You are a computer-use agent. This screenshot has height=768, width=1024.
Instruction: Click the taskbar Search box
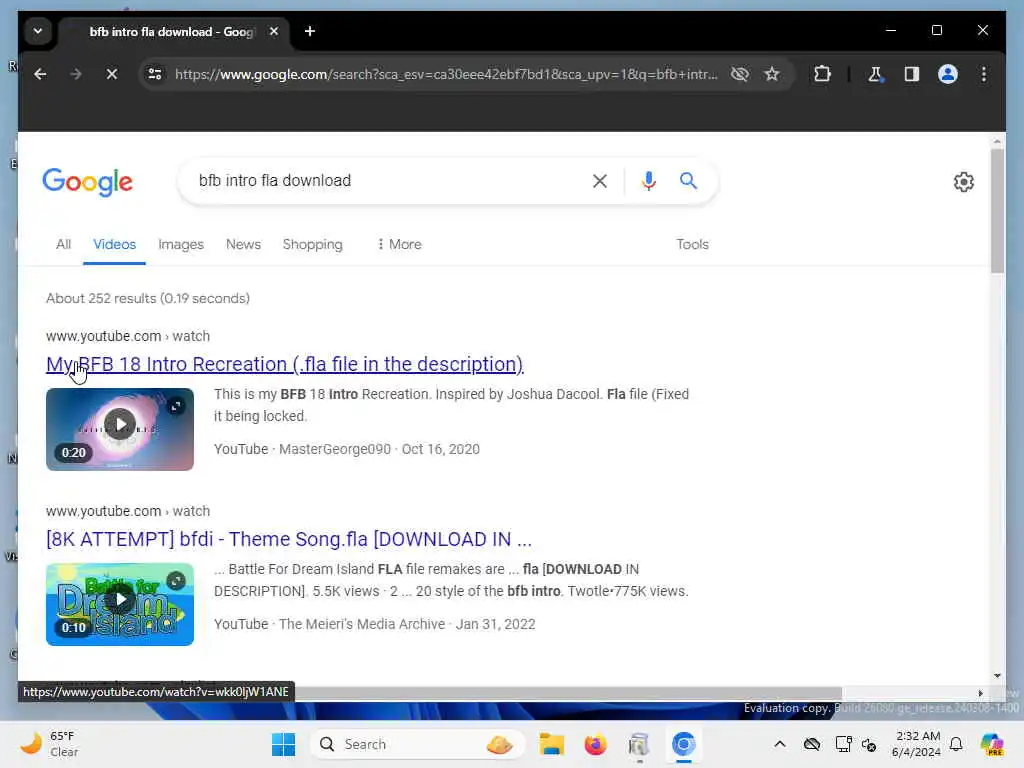tap(418, 744)
